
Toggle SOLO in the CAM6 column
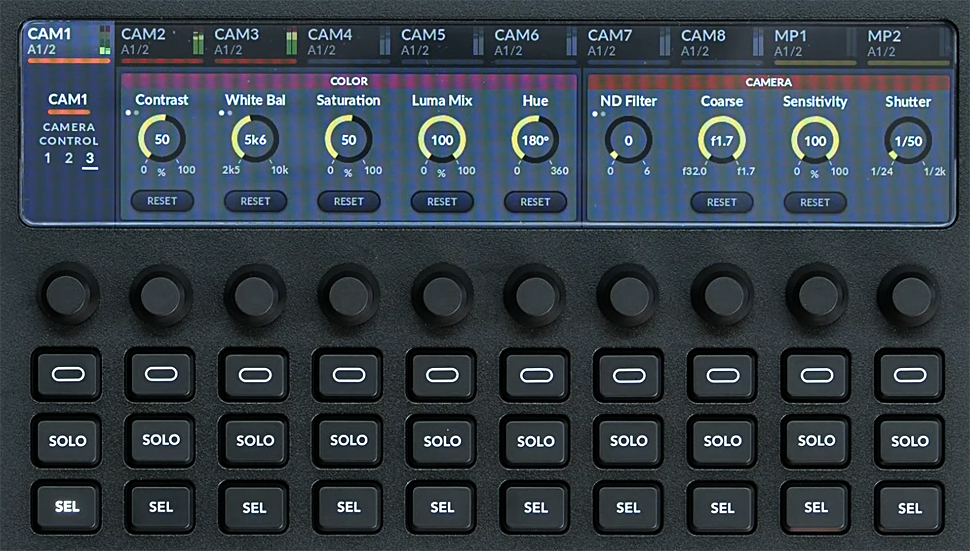click(536, 441)
